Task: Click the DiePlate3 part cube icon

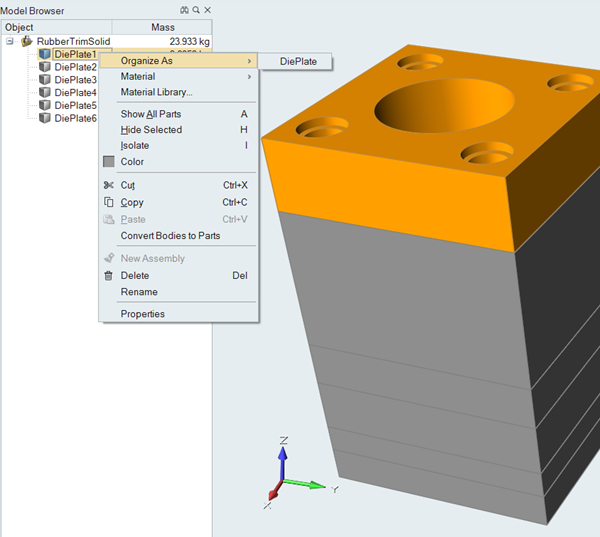Action: click(x=44, y=80)
